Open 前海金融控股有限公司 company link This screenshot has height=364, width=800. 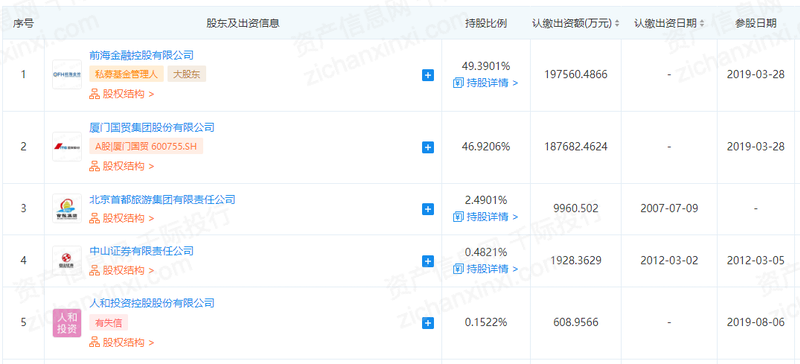pos(141,55)
